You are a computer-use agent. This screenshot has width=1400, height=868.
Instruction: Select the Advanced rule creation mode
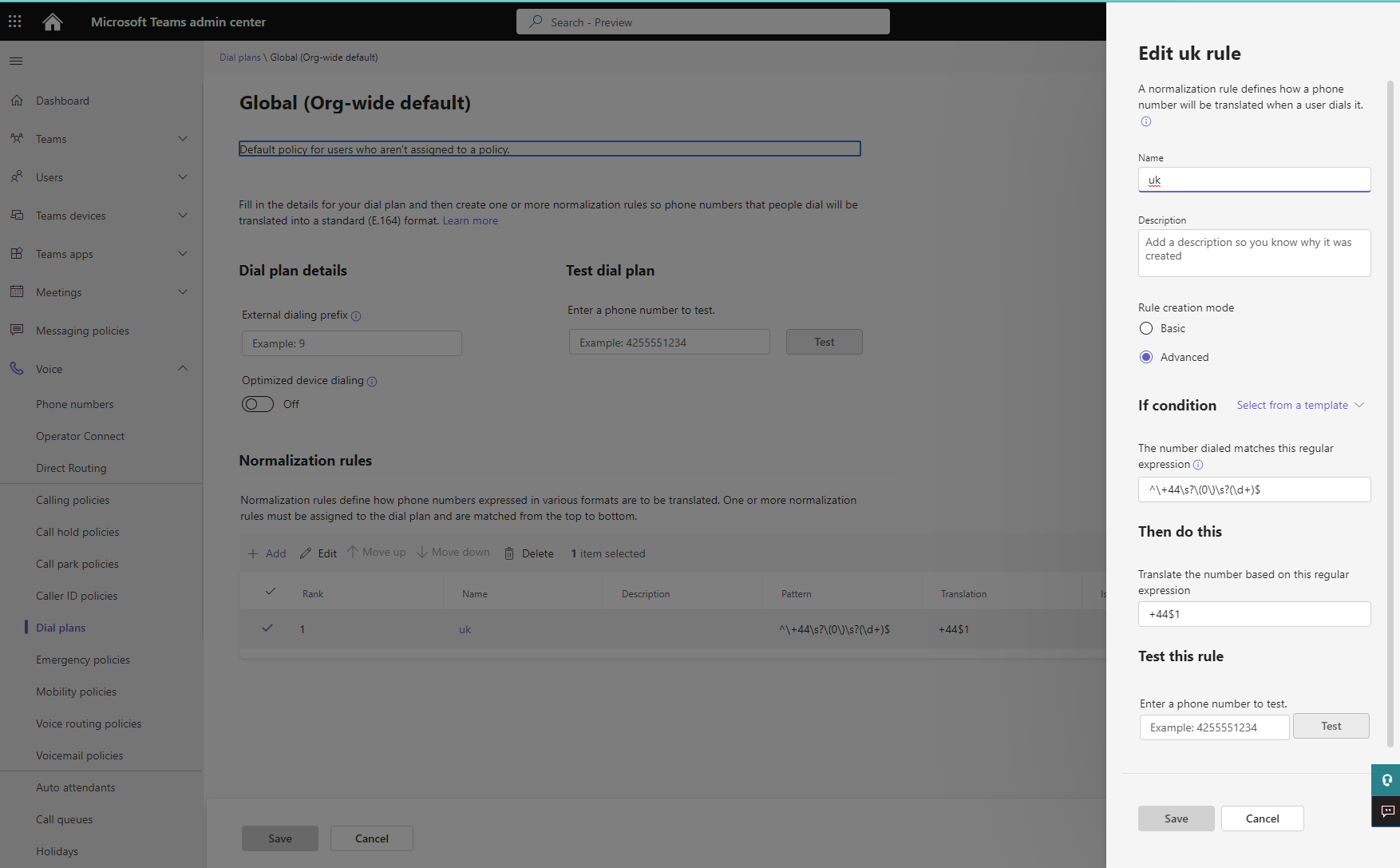click(x=1146, y=357)
